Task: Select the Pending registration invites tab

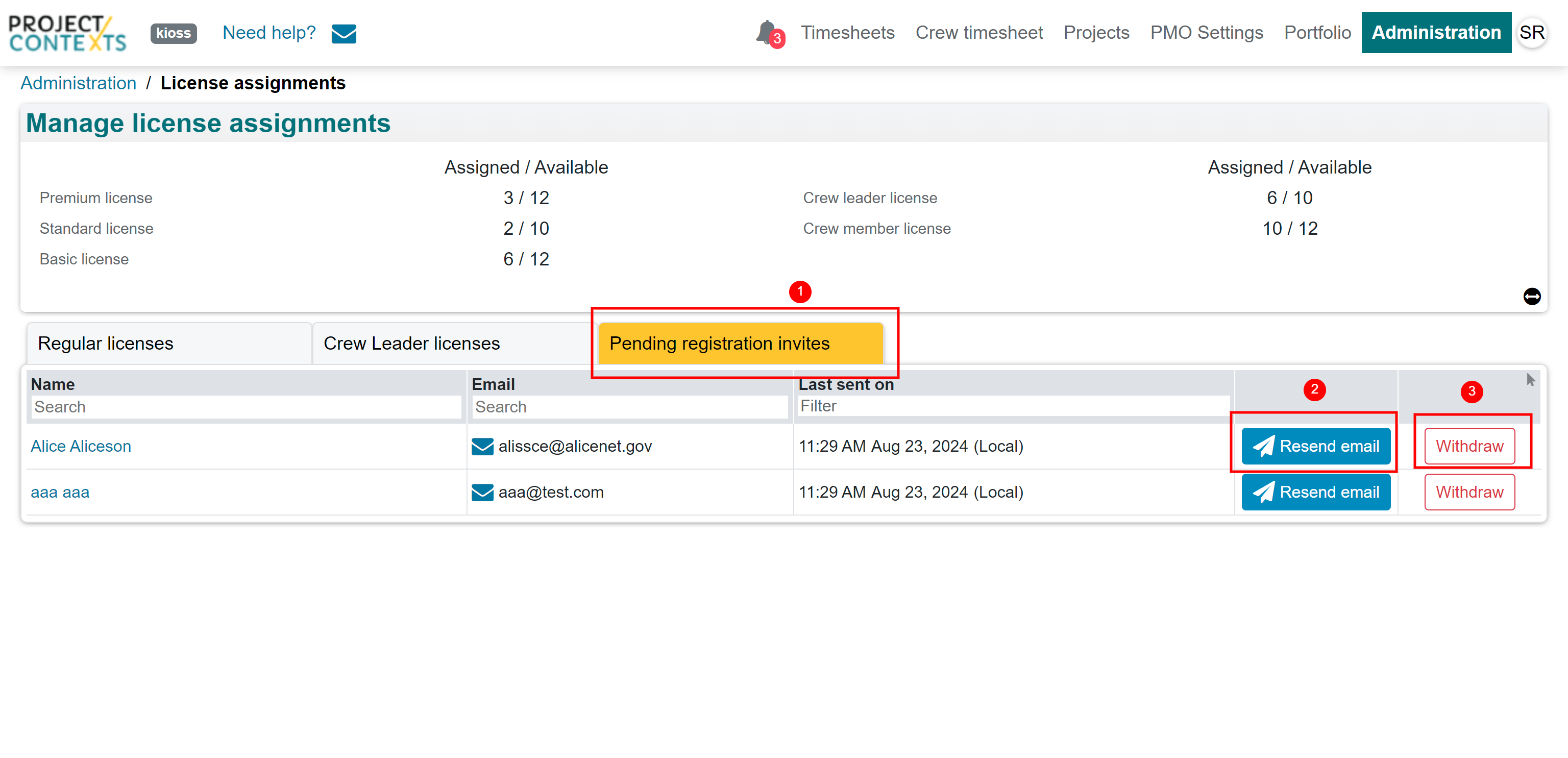Action: (x=740, y=344)
